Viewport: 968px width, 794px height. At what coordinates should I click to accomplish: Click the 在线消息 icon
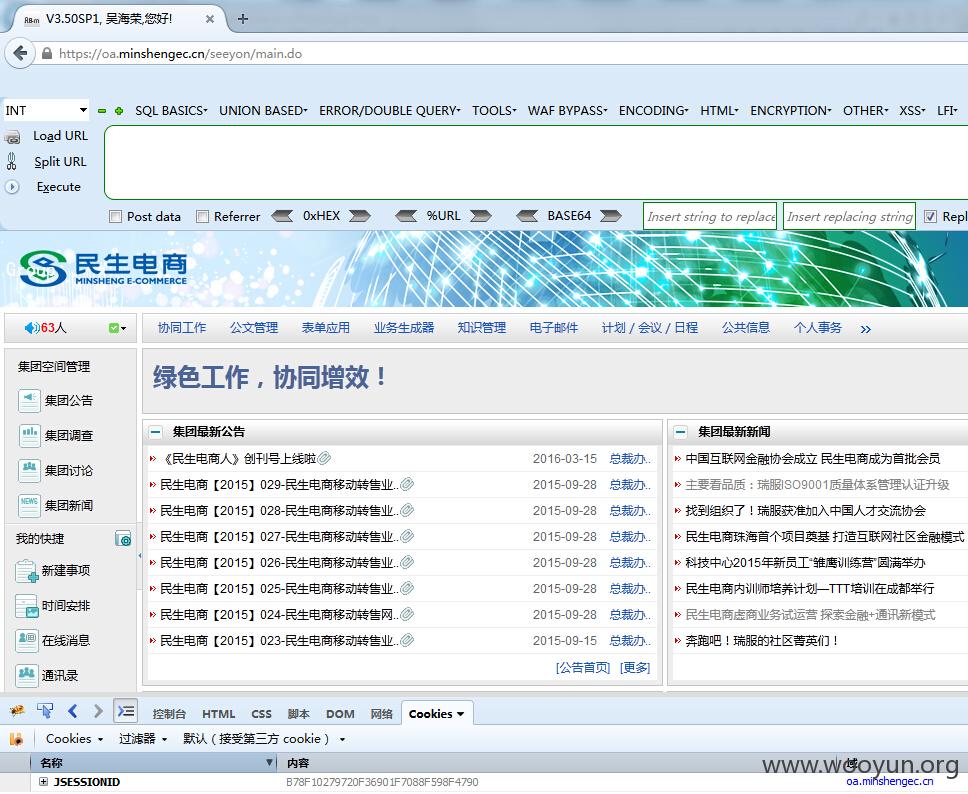click(27, 641)
